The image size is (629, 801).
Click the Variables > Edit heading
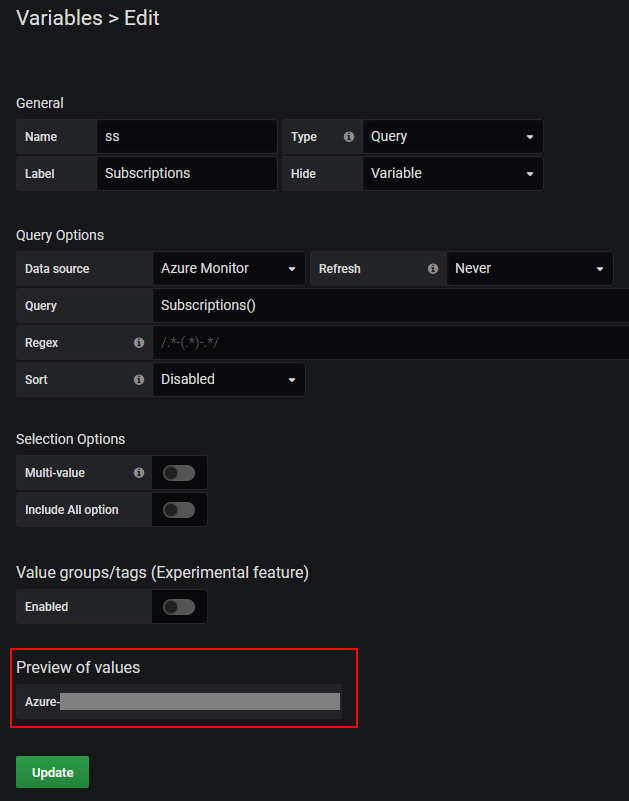(88, 18)
